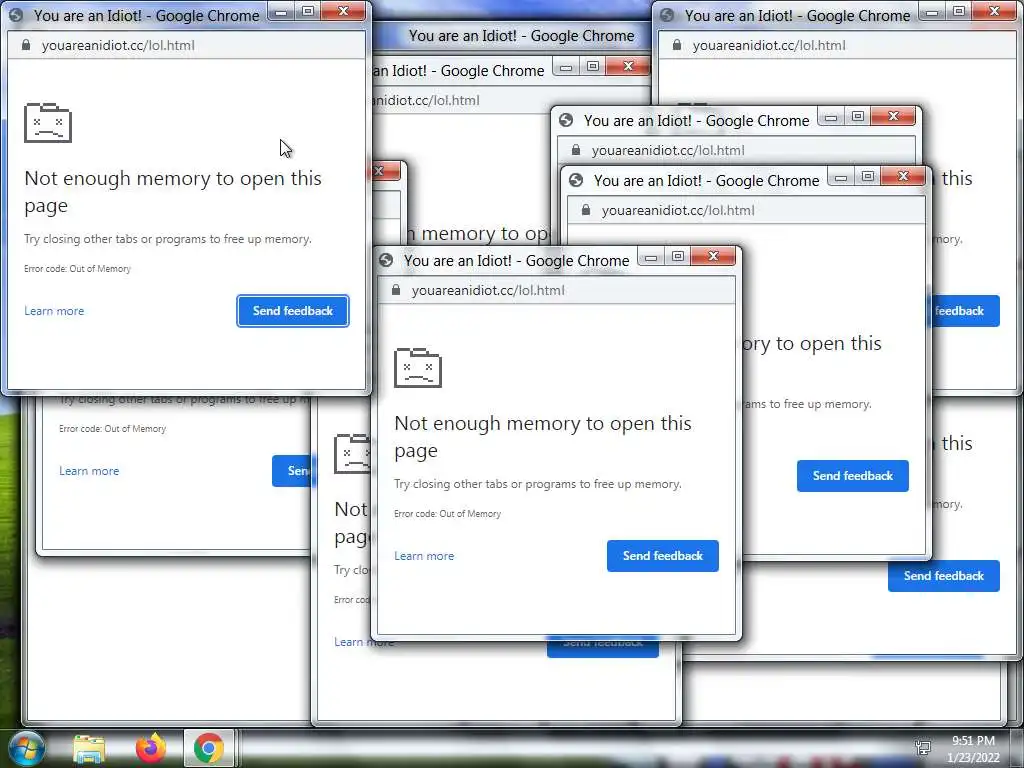1024x768 pixels.
Task: Click the globe favicon in top-left window title
Action: [x=16, y=15]
